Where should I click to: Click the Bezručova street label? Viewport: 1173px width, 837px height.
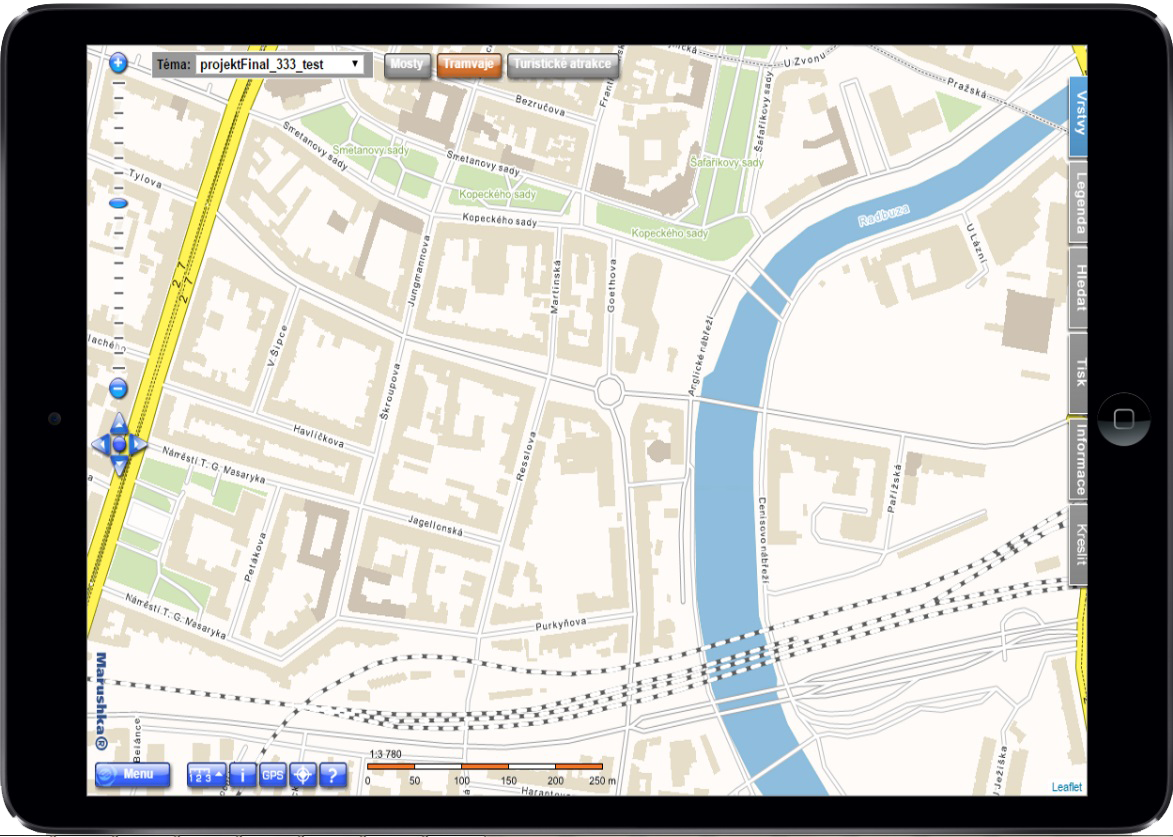click(540, 105)
